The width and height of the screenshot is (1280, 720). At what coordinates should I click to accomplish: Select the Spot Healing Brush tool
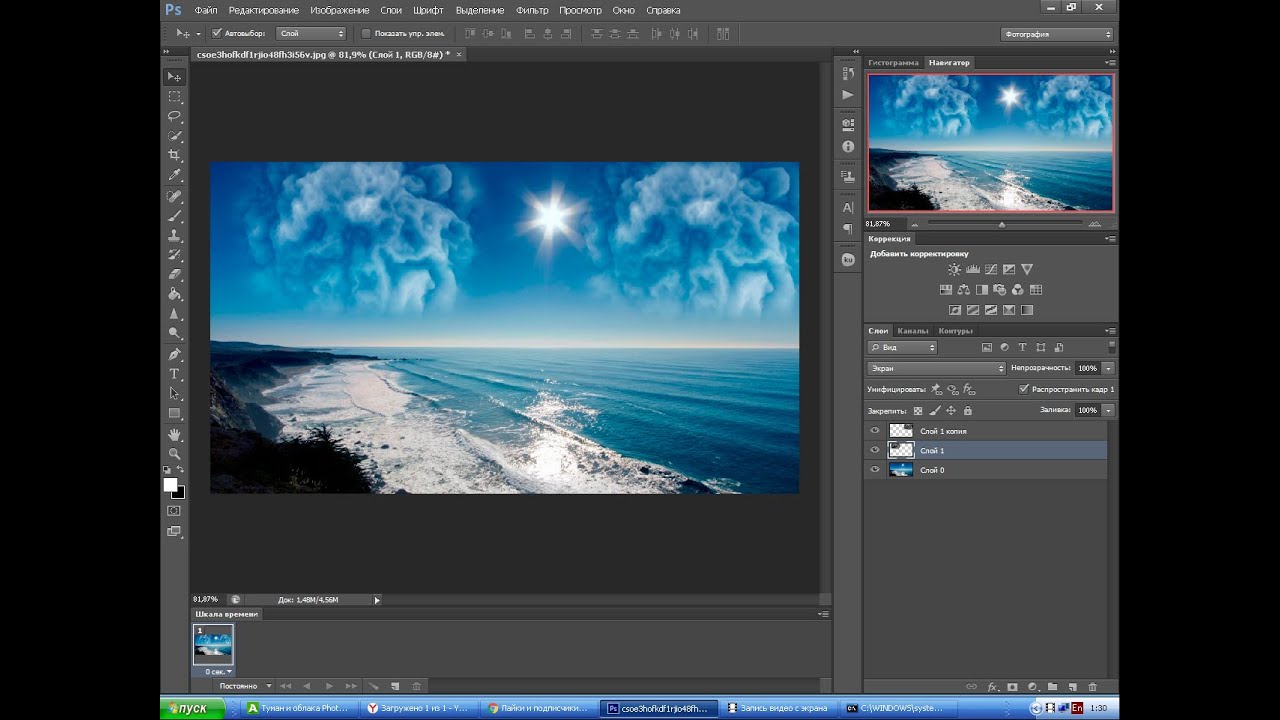click(175, 197)
